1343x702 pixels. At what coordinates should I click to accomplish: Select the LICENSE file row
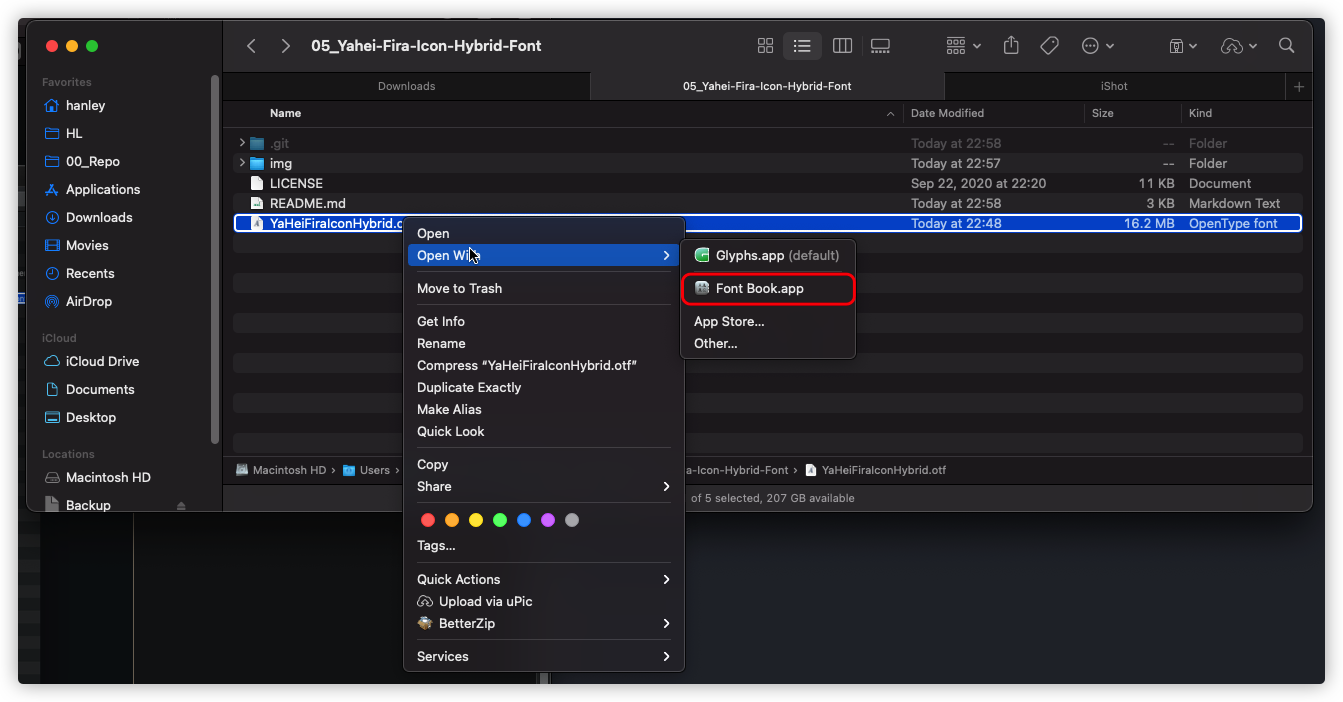click(767, 183)
